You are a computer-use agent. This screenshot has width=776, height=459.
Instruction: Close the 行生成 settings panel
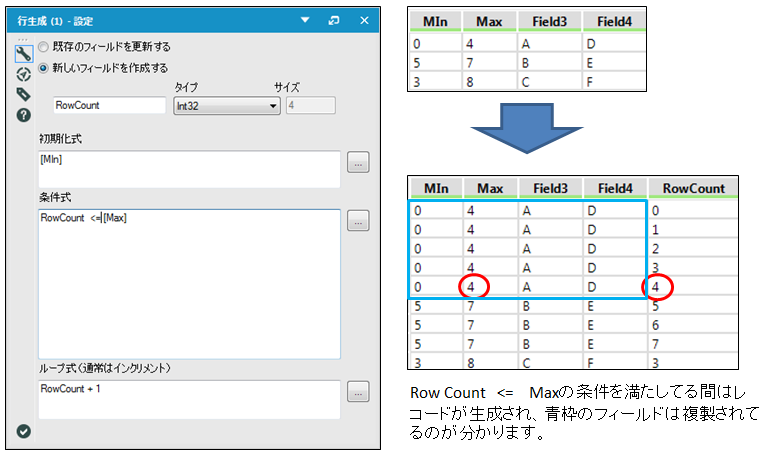364,20
